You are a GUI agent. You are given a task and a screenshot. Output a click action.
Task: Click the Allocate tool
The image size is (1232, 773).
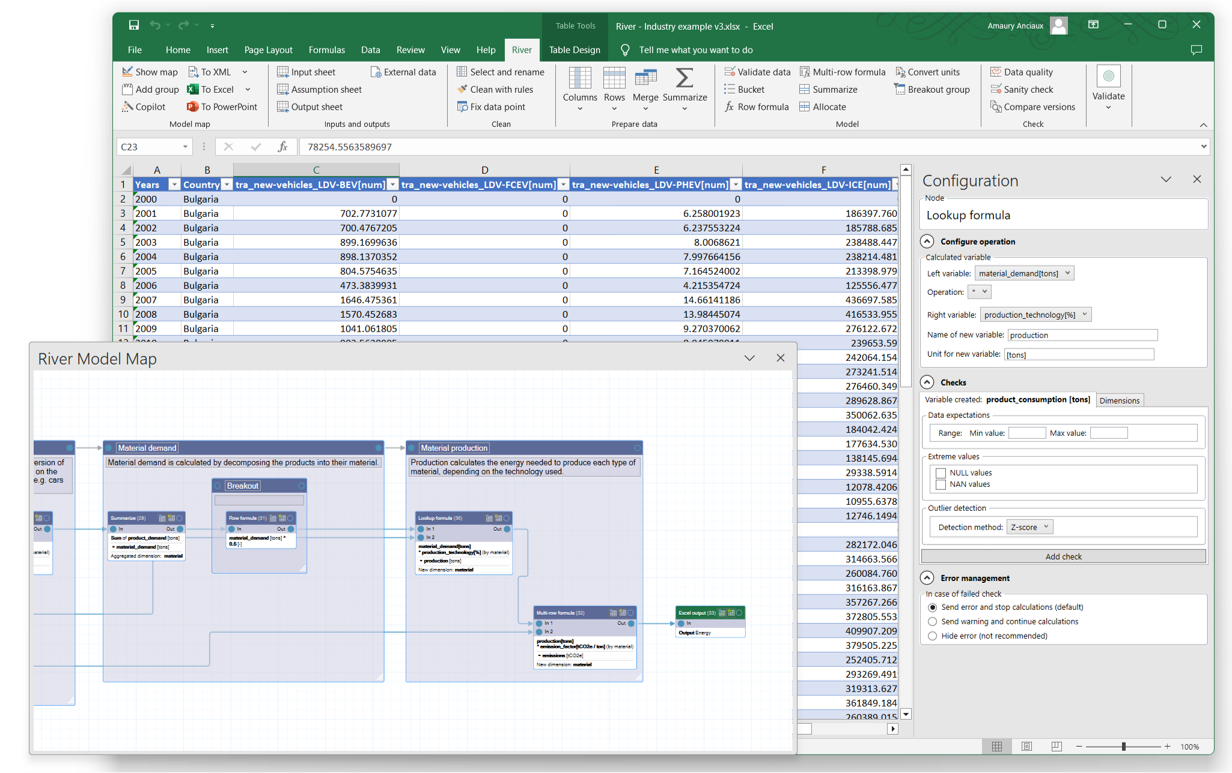click(x=821, y=106)
